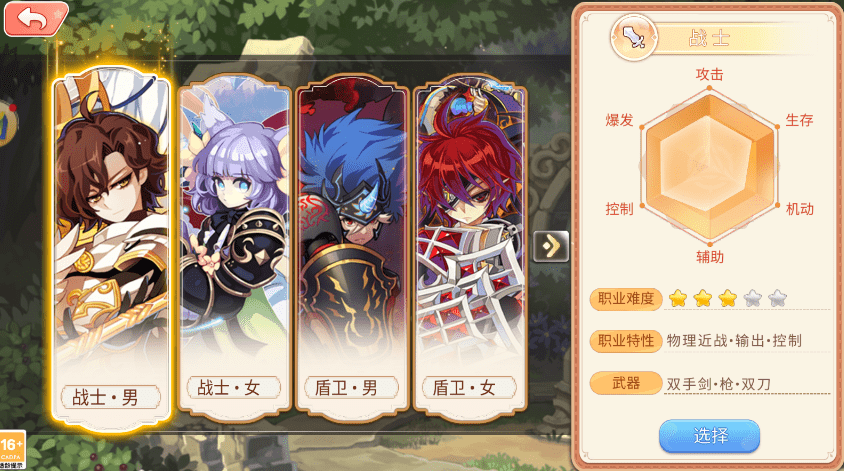Click the sword class icon beside 战士
This screenshot has height=471, width=844.
click(x=634, y=38)
